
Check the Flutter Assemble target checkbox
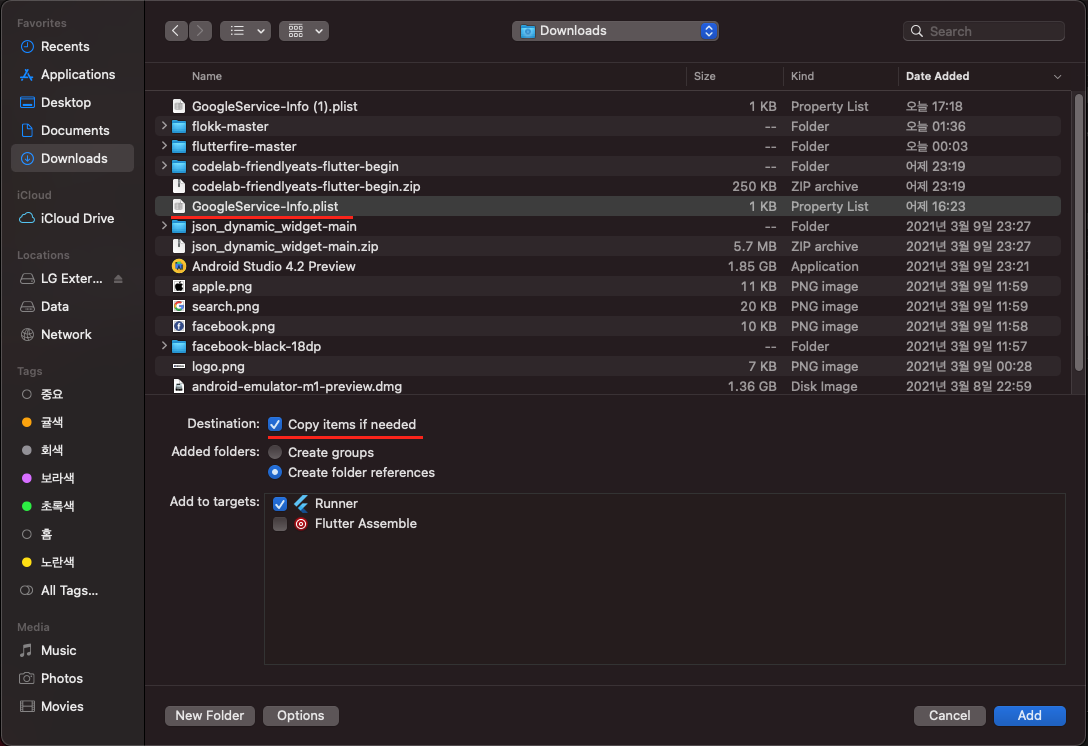[x=280, y=524]
